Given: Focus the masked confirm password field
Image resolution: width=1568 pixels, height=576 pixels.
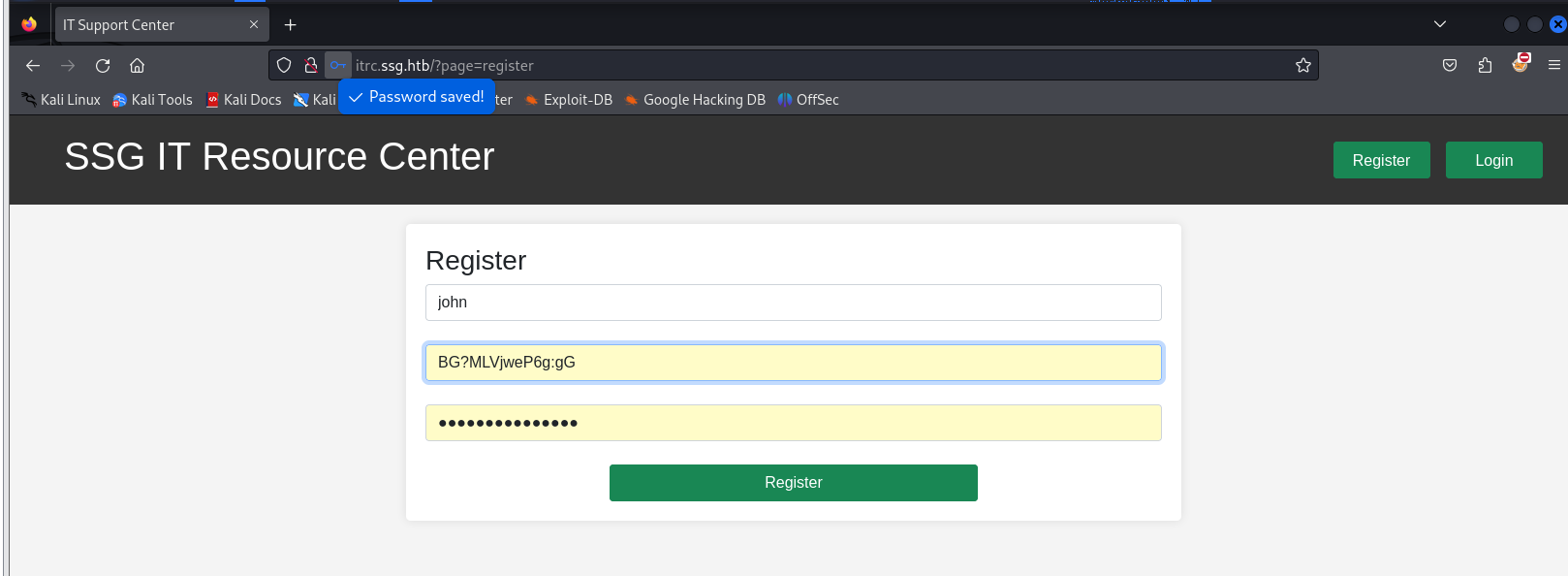Looking at the screenshot, I should [x=793, y=423].
